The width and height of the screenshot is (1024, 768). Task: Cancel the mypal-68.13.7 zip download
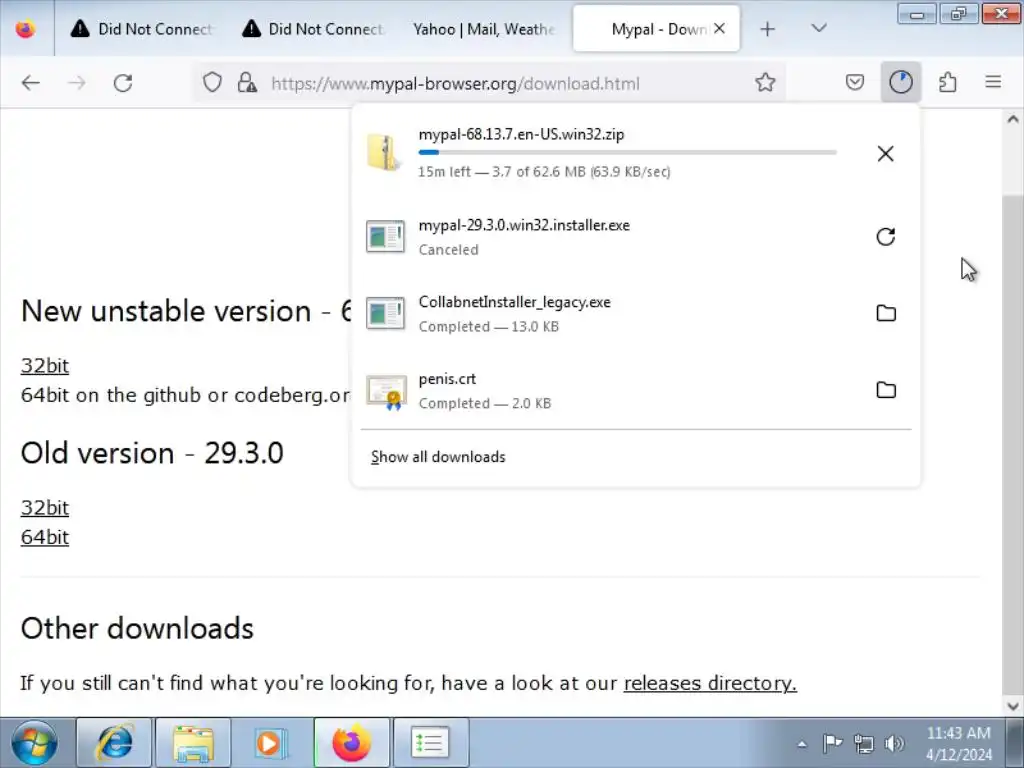coord(886,153)
